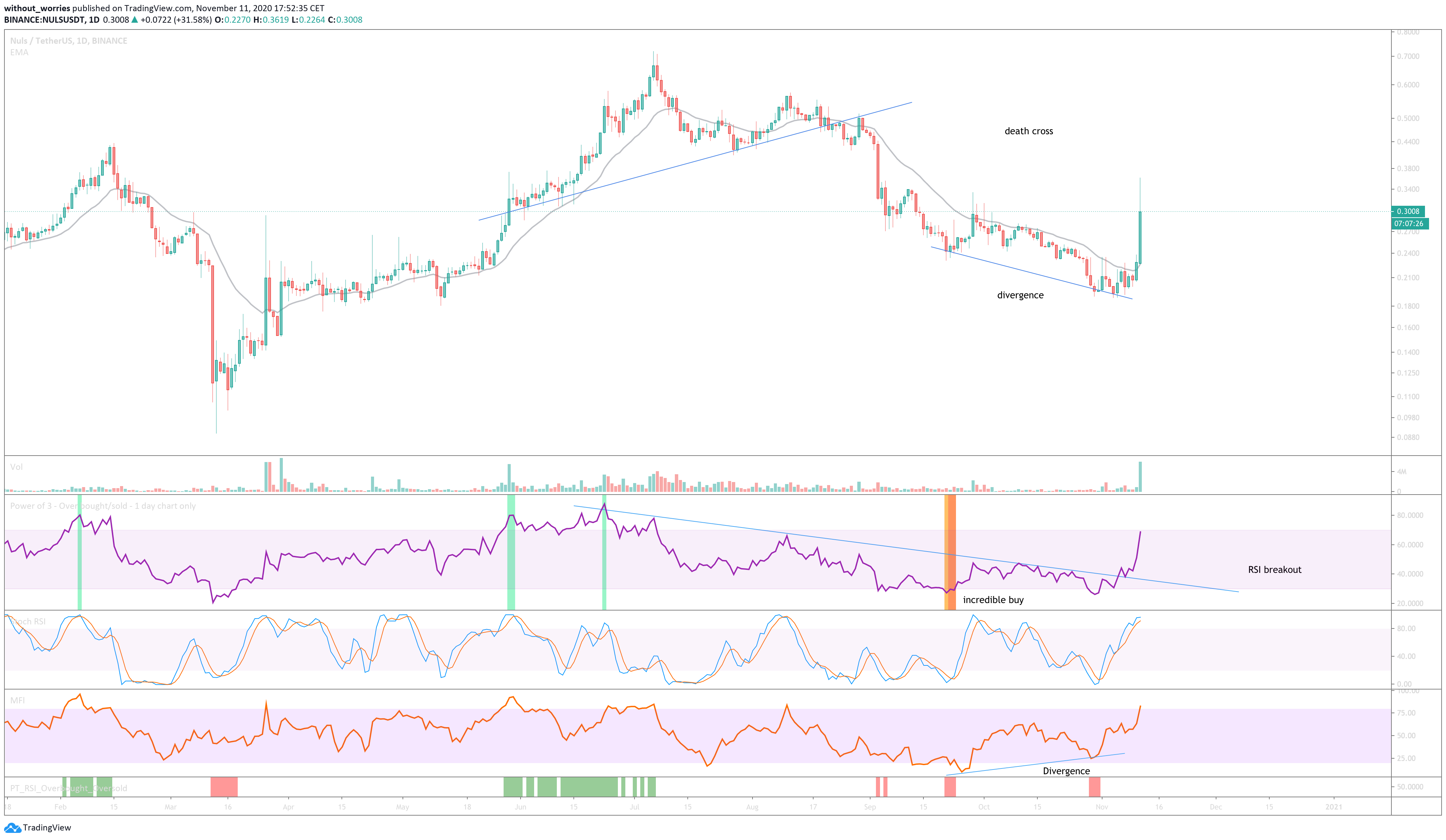This screenshot has height=840, width=1446.
Task: Click the orange highlighted bar in the RSI pane
Action: click(x=950, y=552)
